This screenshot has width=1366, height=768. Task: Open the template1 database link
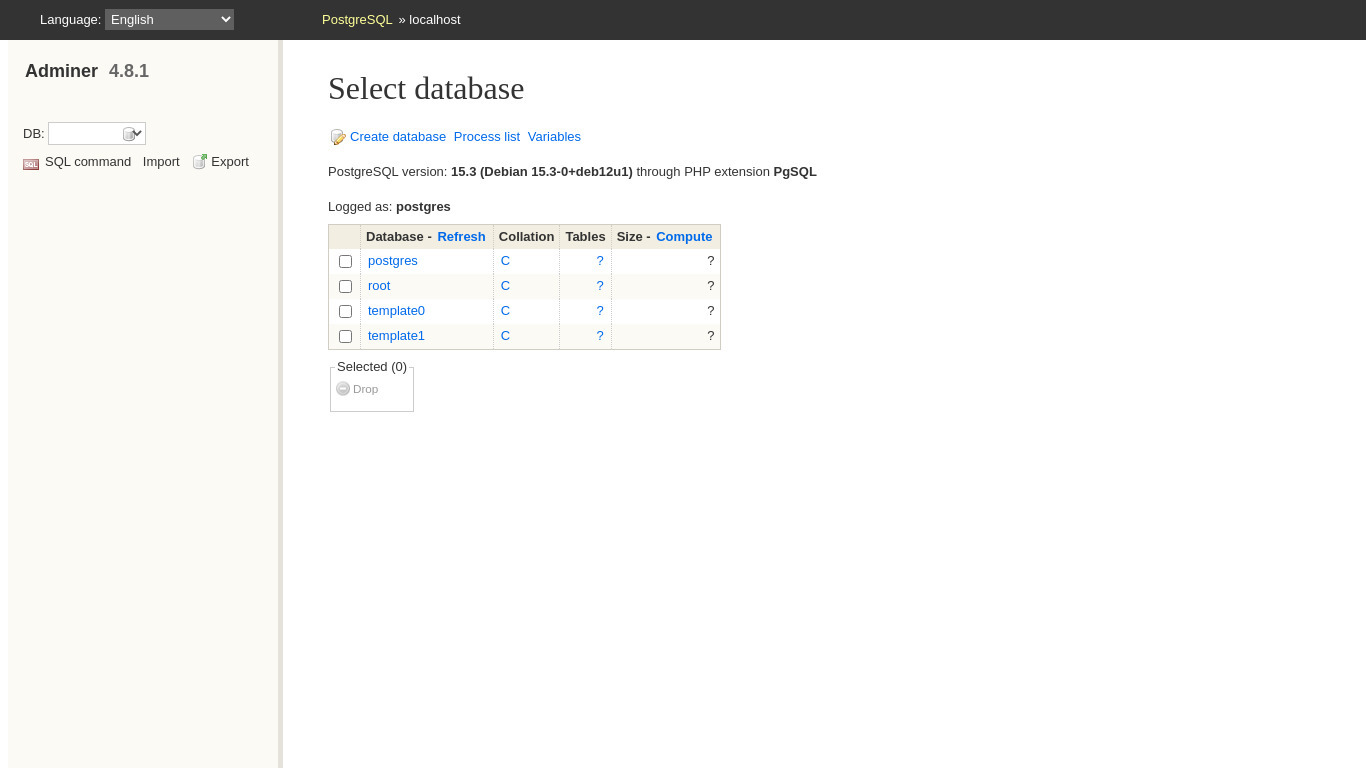click(x=396, y=335)
